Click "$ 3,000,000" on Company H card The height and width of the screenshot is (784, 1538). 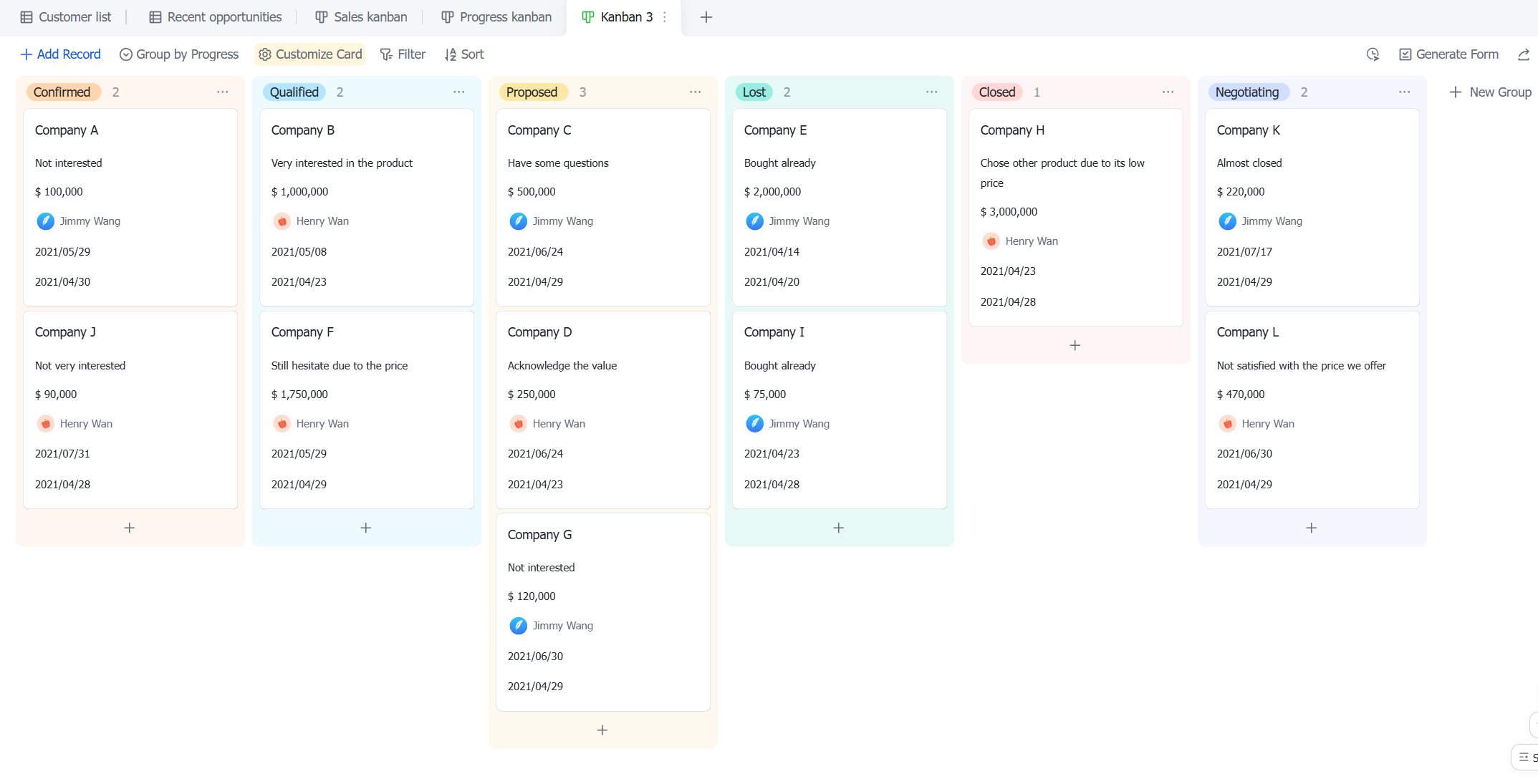tap(1009, 212)
